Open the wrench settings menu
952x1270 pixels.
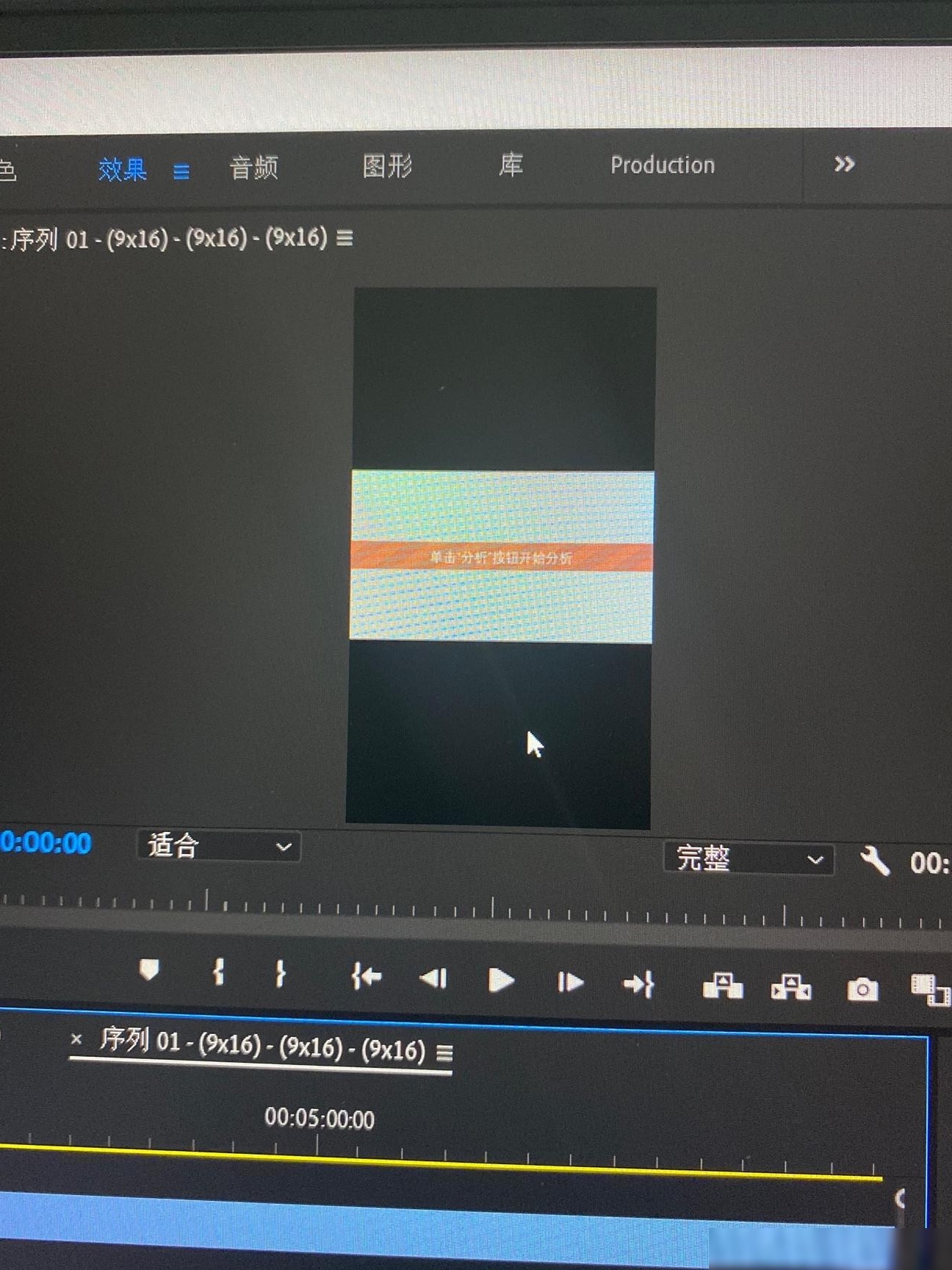point(874,860)
